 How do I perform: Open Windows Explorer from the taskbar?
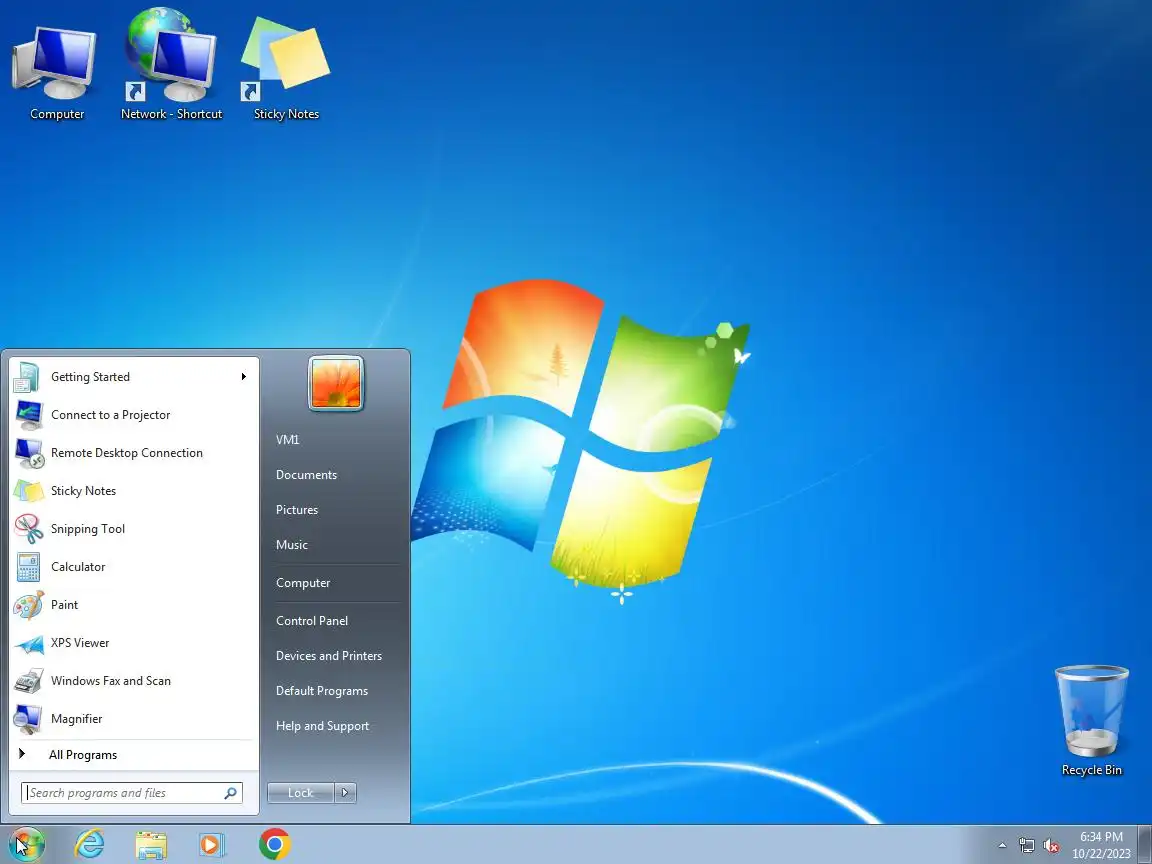tap(151, 845)
